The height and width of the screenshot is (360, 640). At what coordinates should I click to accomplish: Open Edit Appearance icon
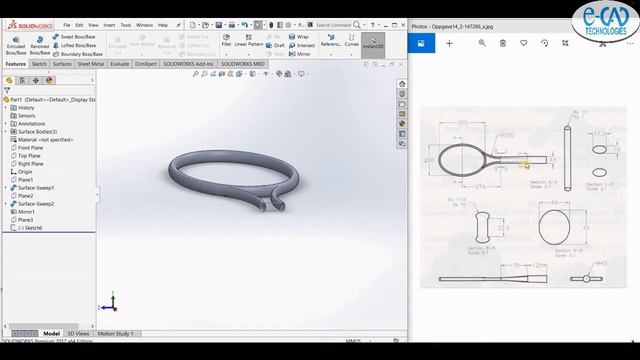click(279, 74)
